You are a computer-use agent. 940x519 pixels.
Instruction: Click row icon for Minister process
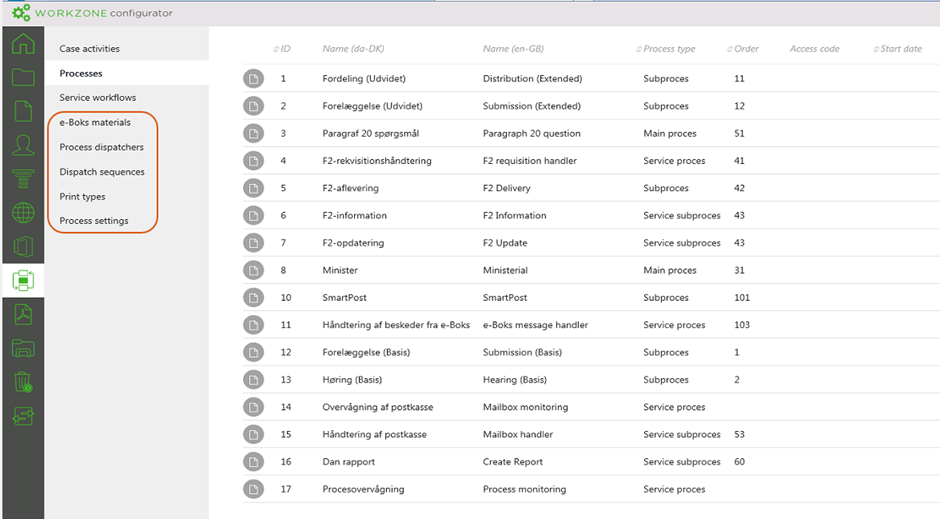coord(254,270)
